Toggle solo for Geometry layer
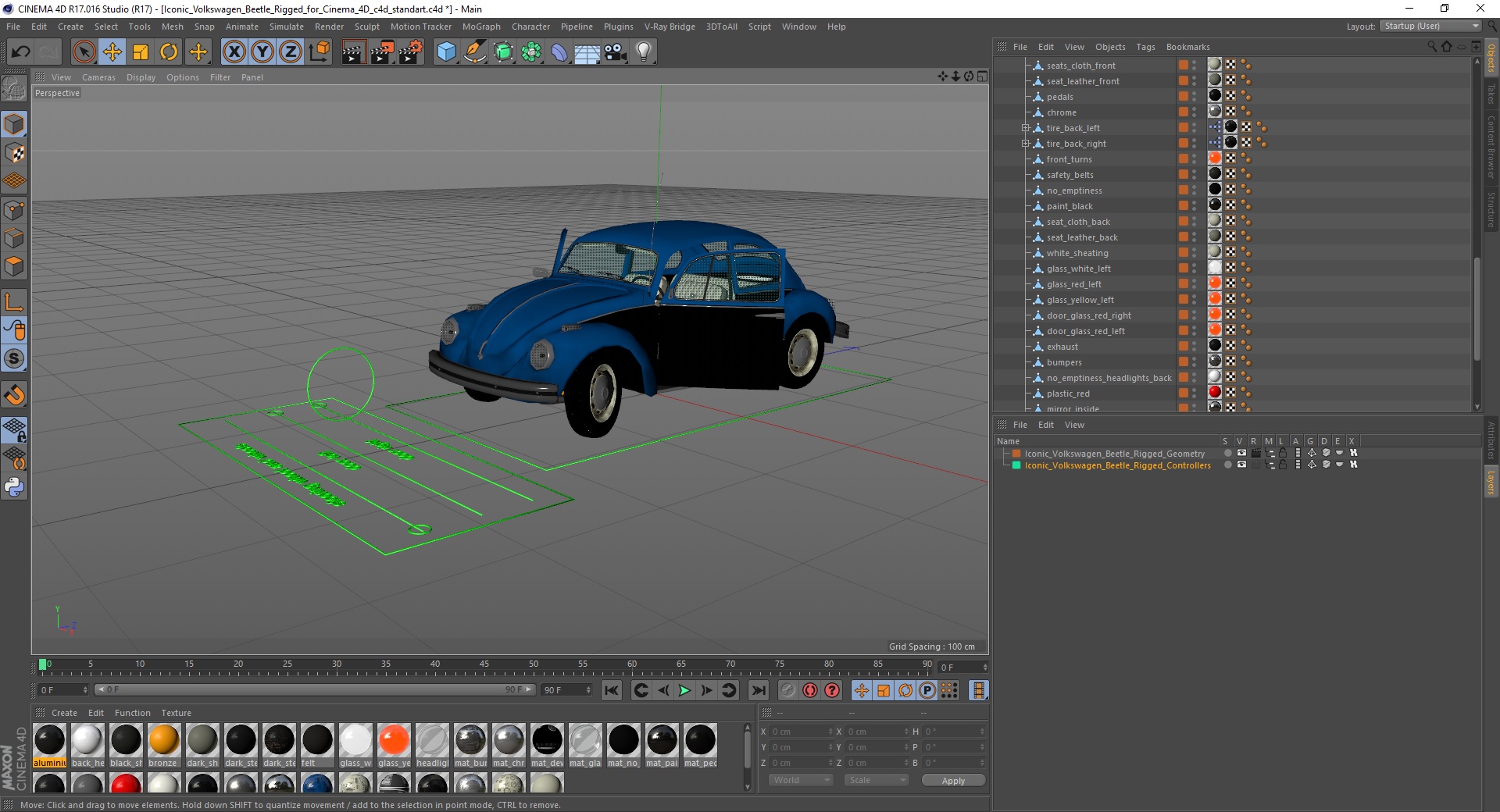This screenshot has height=812, width=1500. 1227,453
